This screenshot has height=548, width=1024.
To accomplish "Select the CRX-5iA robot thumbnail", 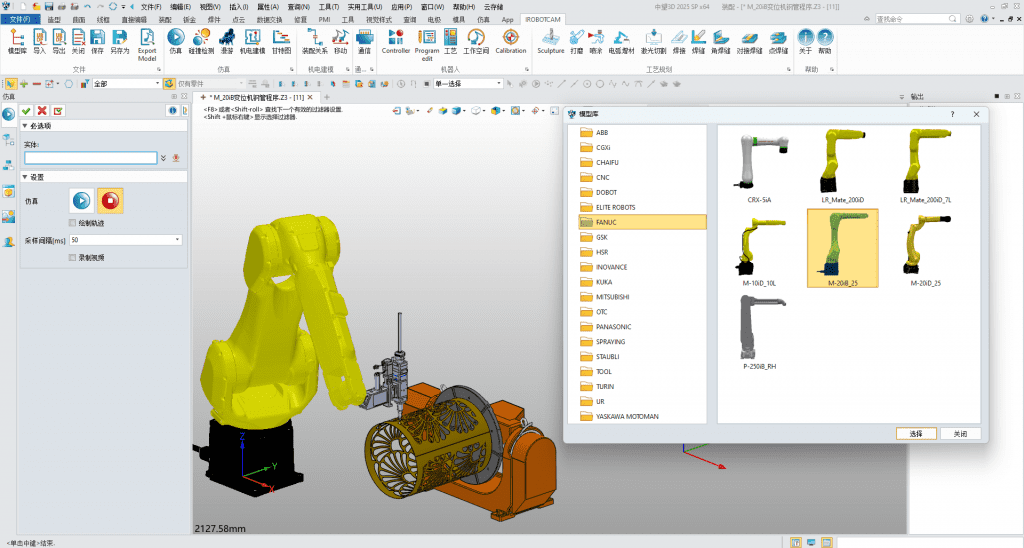I will (x=759, y=165).
